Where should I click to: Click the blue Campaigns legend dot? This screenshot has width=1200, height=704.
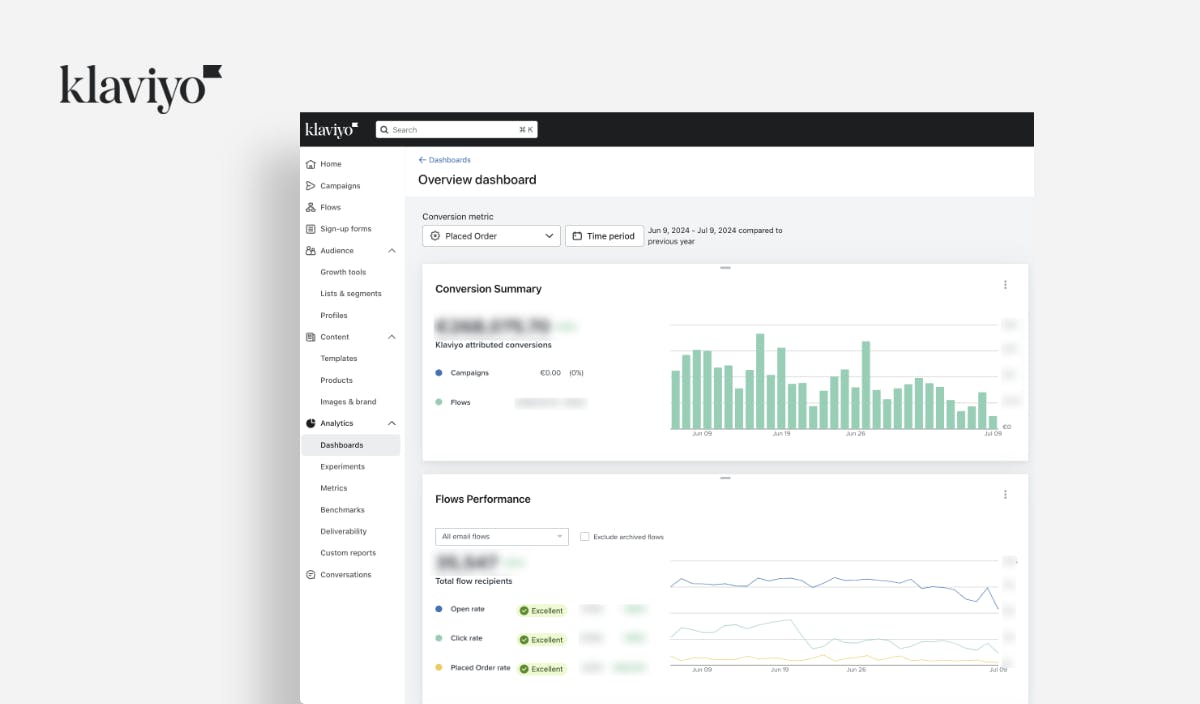point(439,373)
